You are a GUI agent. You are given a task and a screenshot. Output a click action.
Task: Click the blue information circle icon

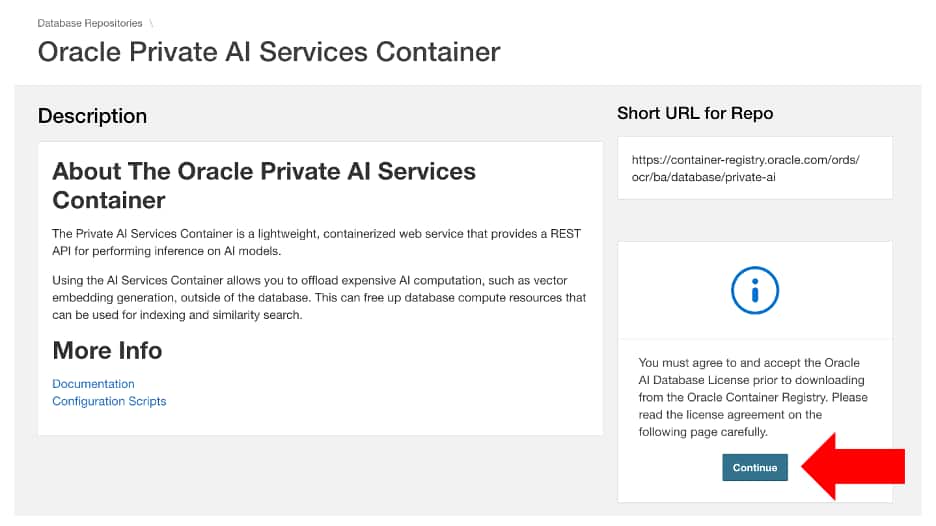tap(755, 290)
